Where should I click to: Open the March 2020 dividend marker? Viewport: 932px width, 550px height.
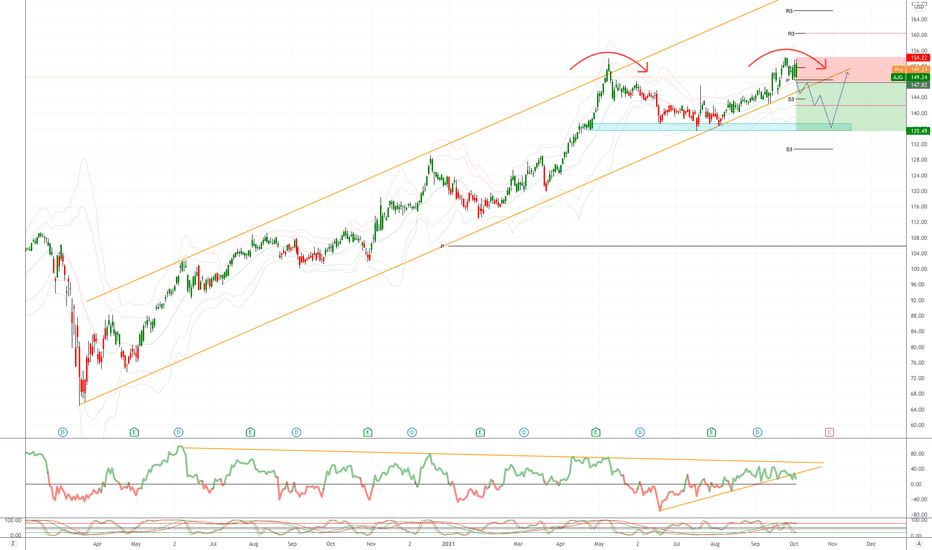[63, 432]
